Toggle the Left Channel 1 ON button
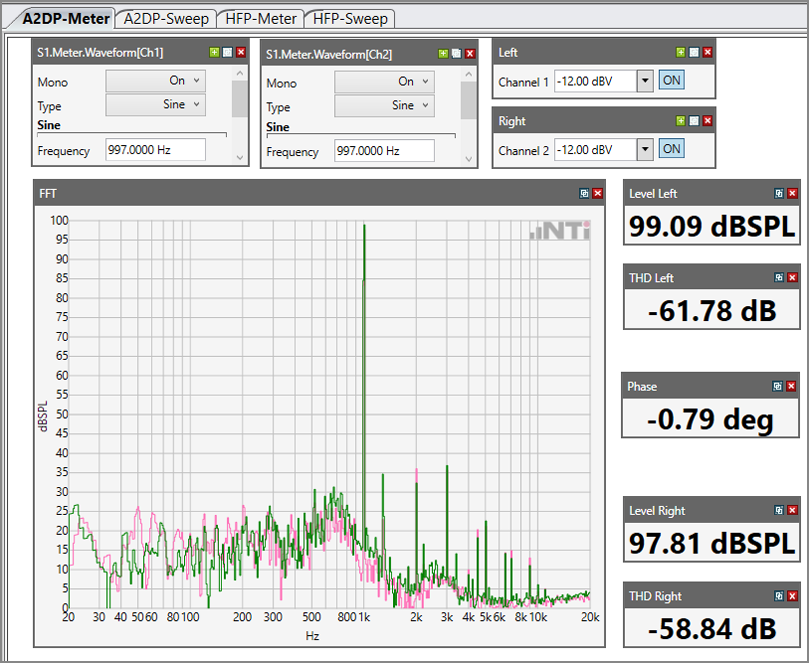The image size is (809, 663). click(x=671, y=80)
